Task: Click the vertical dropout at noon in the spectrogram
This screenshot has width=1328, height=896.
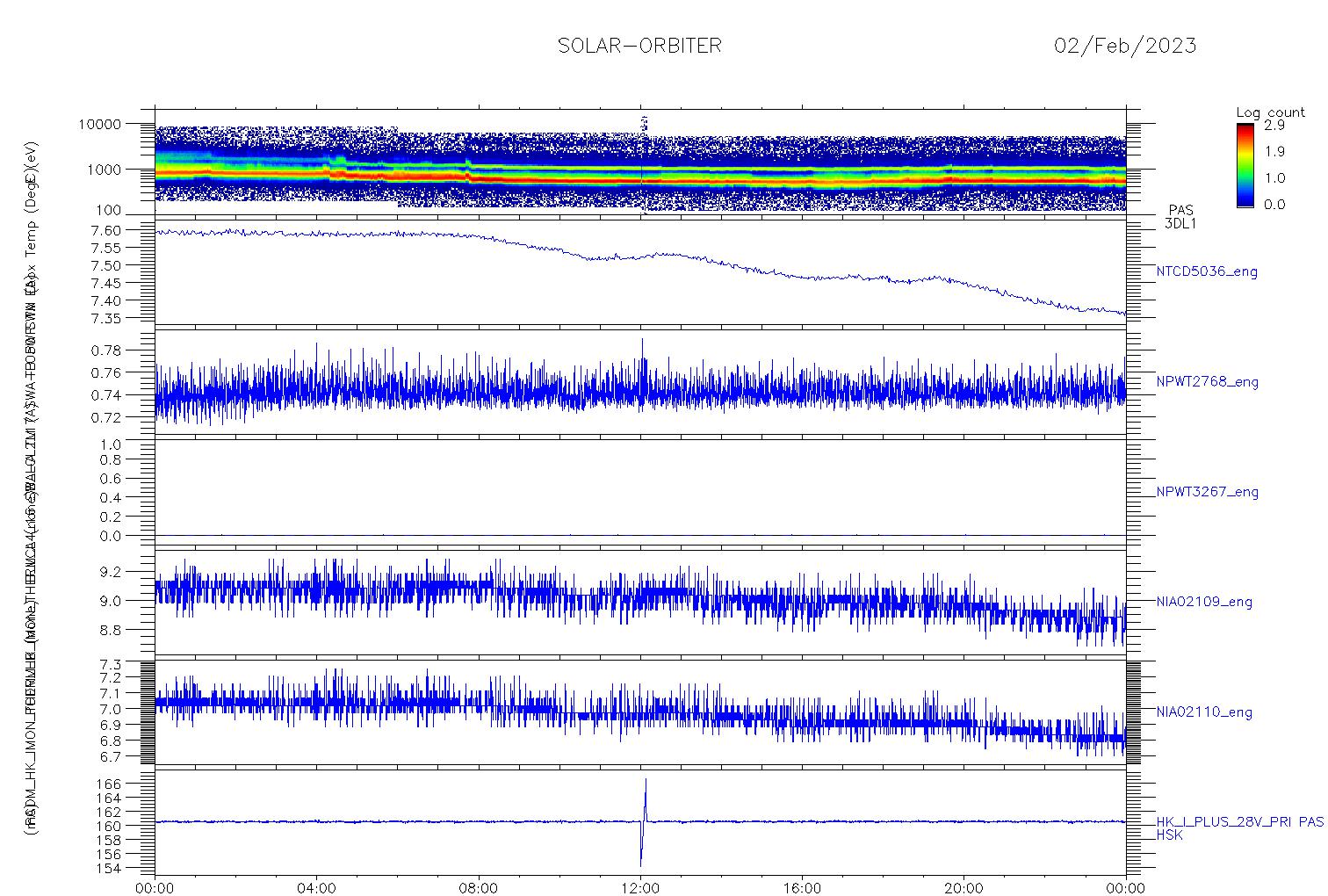Action: [x=642, y=164]
